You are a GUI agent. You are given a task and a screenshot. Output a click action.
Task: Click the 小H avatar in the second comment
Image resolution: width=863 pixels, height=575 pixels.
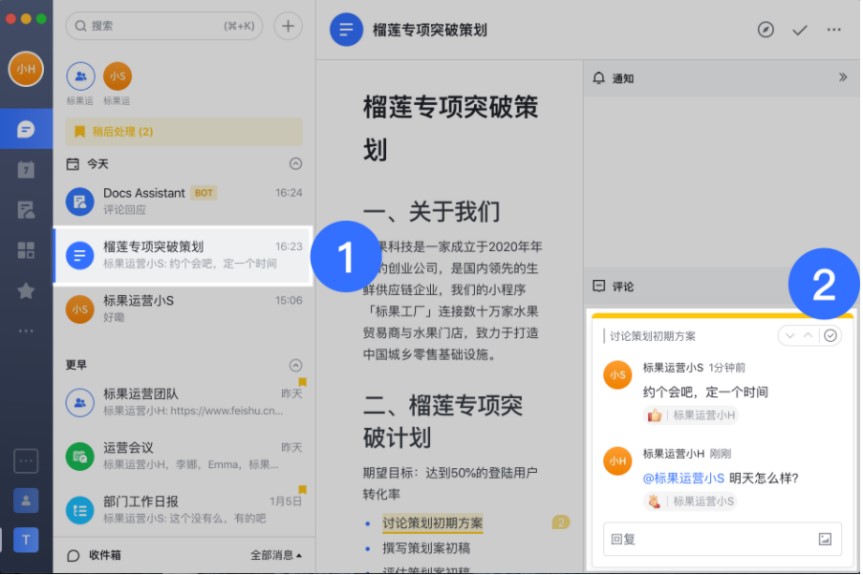coord(618,461)
